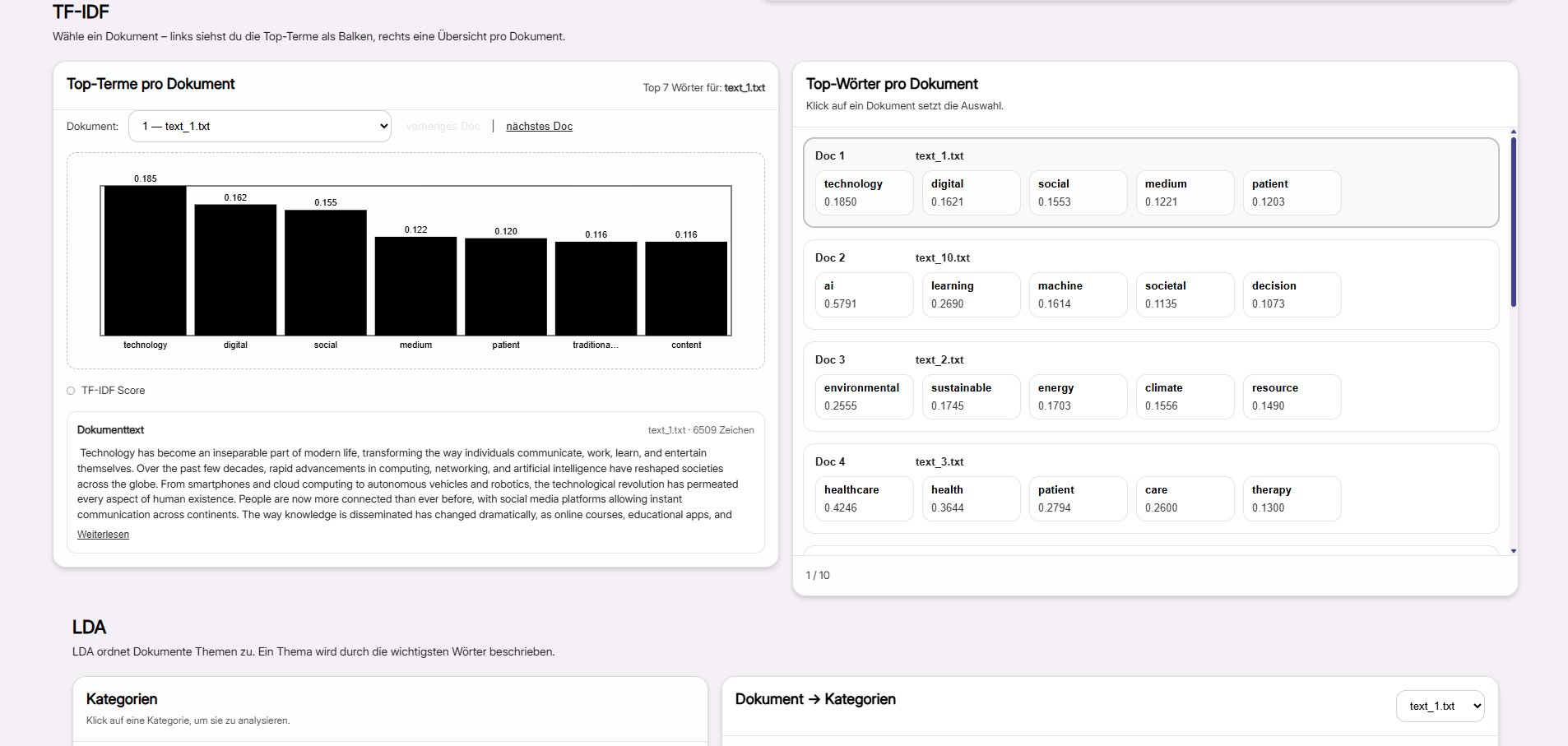The height and width of the screenshot is (746, 1568).
Task: Open the Dokument selection dropdown
Action: point(259,126)
